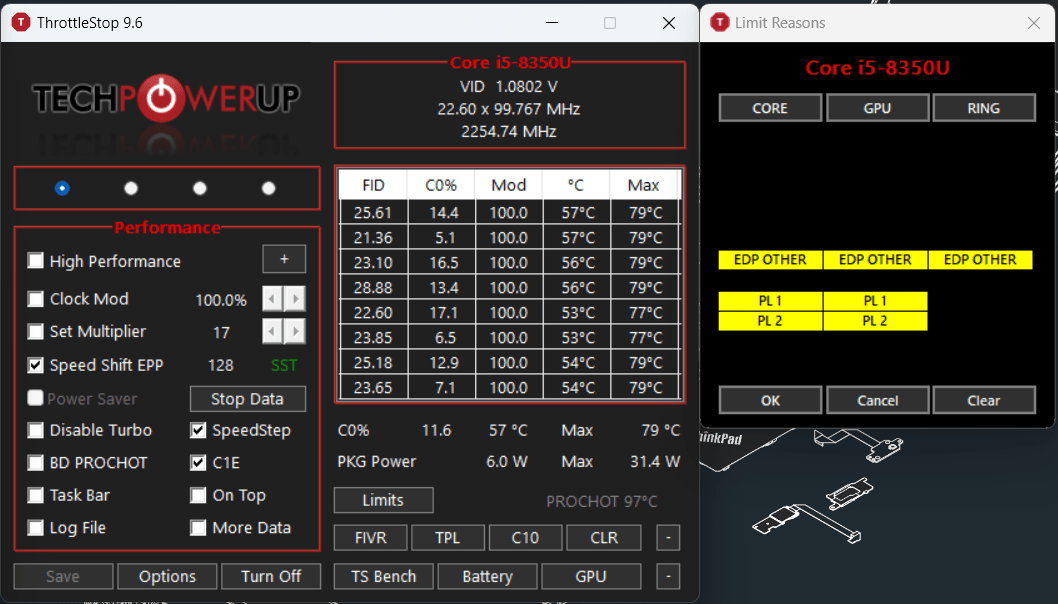The width and height of the screenshot is (1058, 604).
Task: Click the yellow EDP OTHER indicator under RING
Action: (x=980, y=260)
